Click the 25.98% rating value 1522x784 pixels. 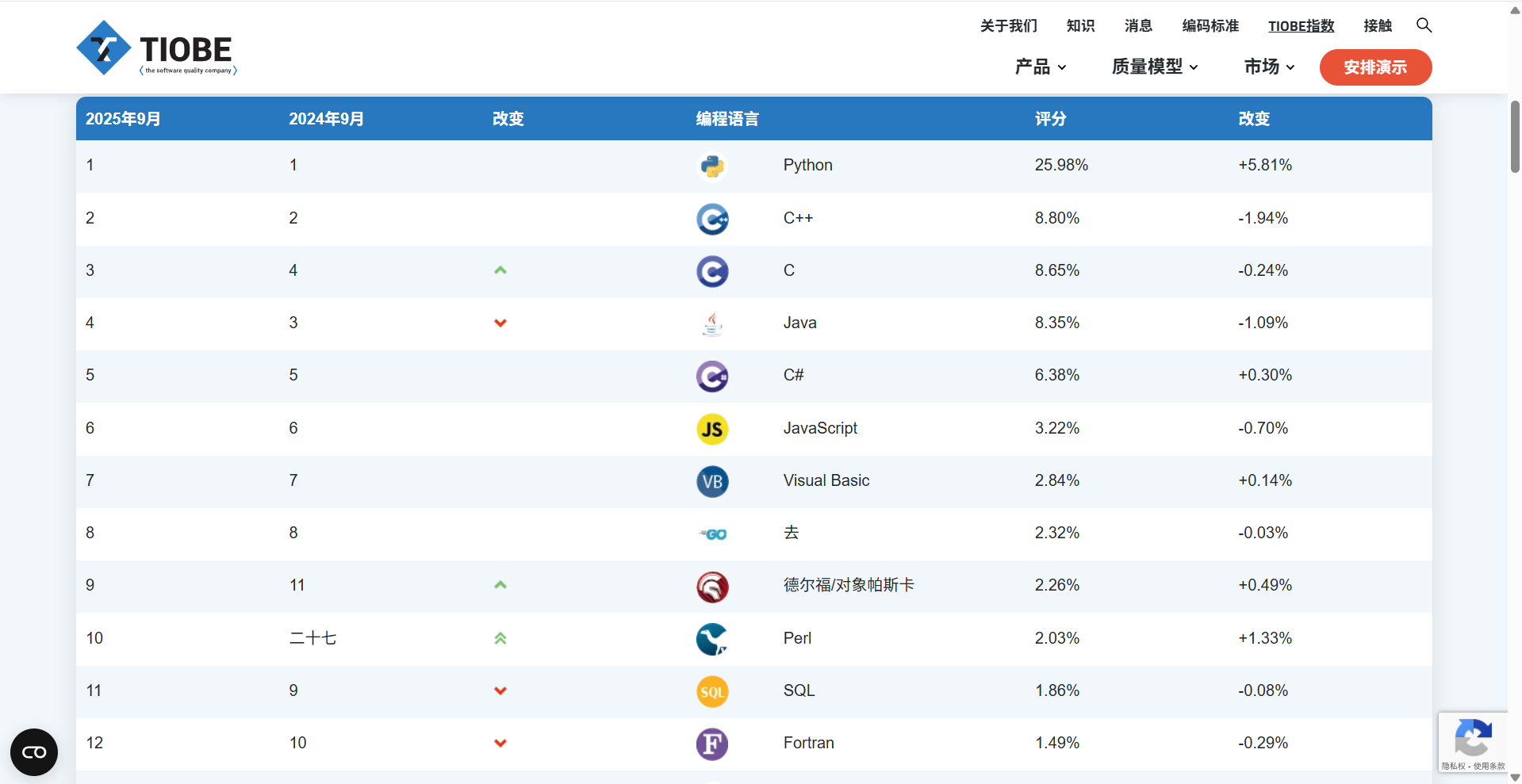(x=1061, y=165)
